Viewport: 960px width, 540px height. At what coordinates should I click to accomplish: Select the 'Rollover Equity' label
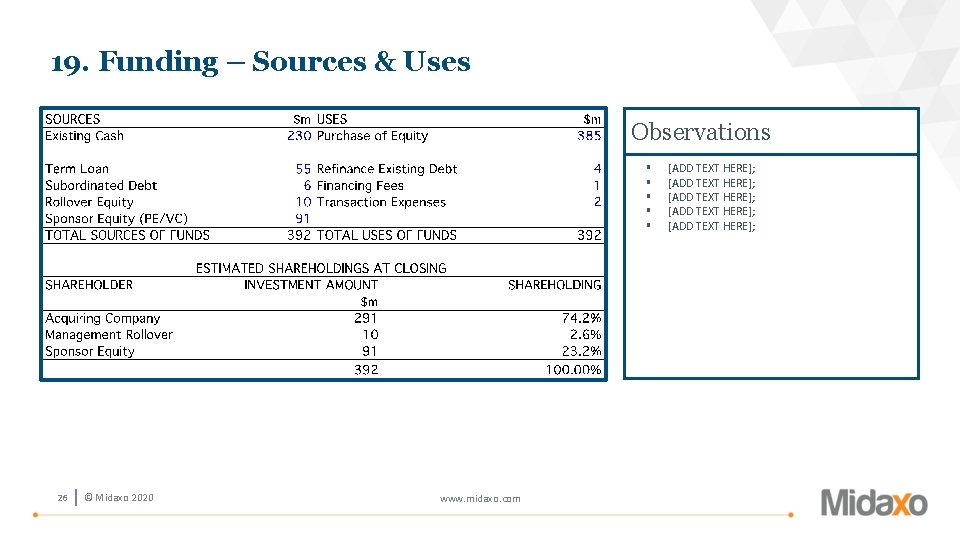tap(89, 202)
